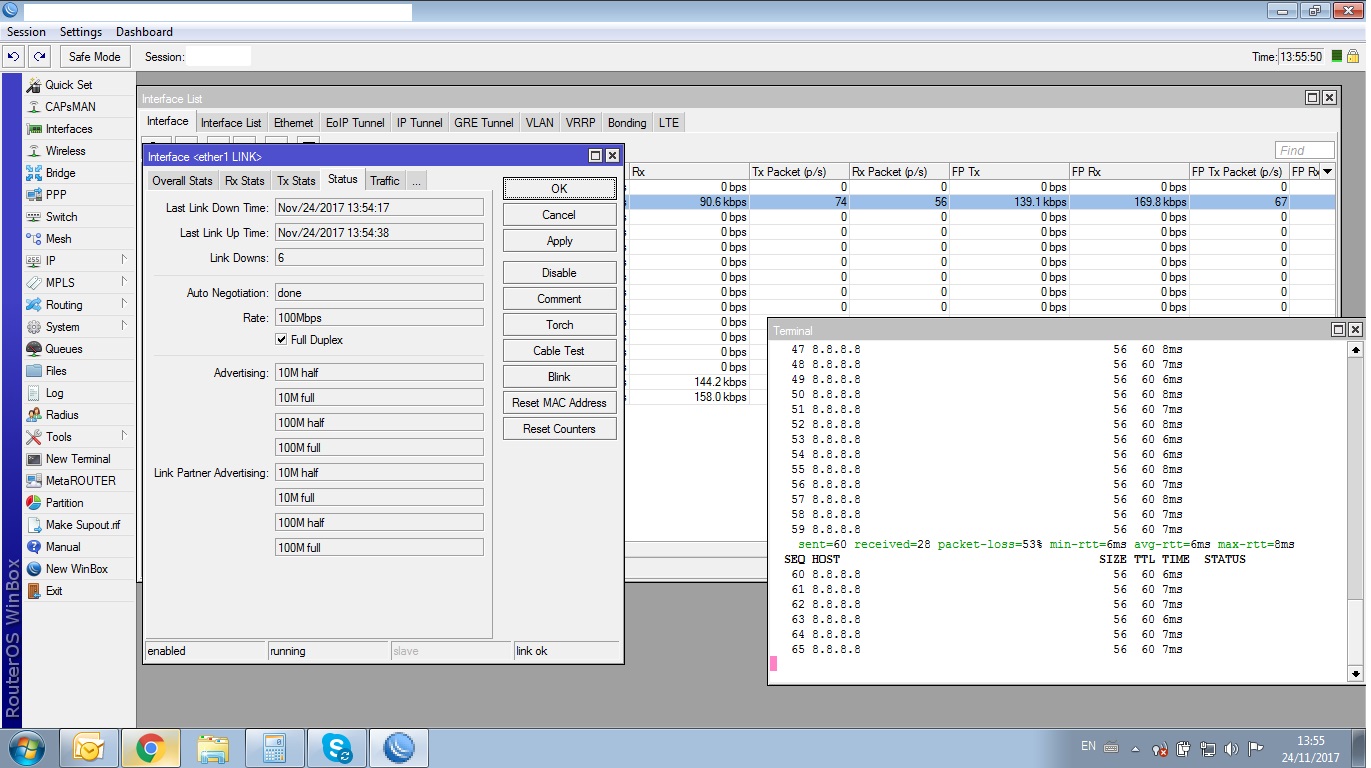Open the Dashboard menu
The height and width of the screenshot is (768, 1371).
pyautogui.click(x=144, y=32)
